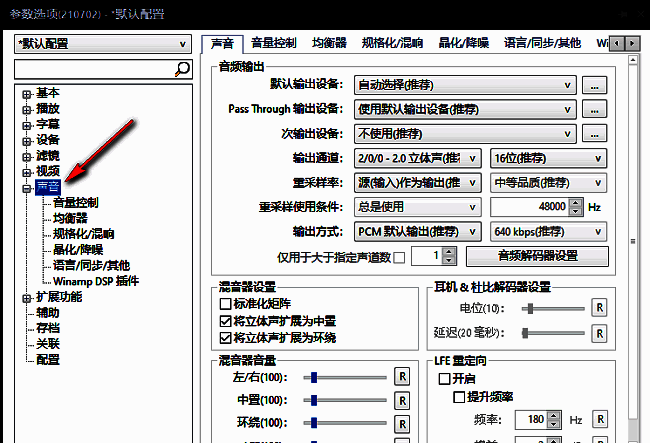Image resolution: width=650 pixels, height=443 pixels.
Task: Toggle the LFE 开启 checkbox
Action: click(445, 379)
